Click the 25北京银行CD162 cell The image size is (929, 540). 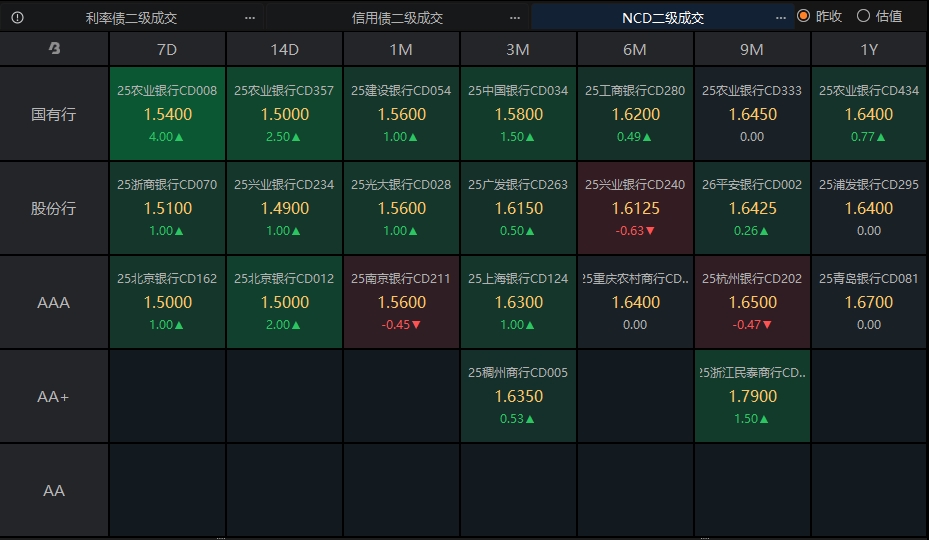pos(167,302)
